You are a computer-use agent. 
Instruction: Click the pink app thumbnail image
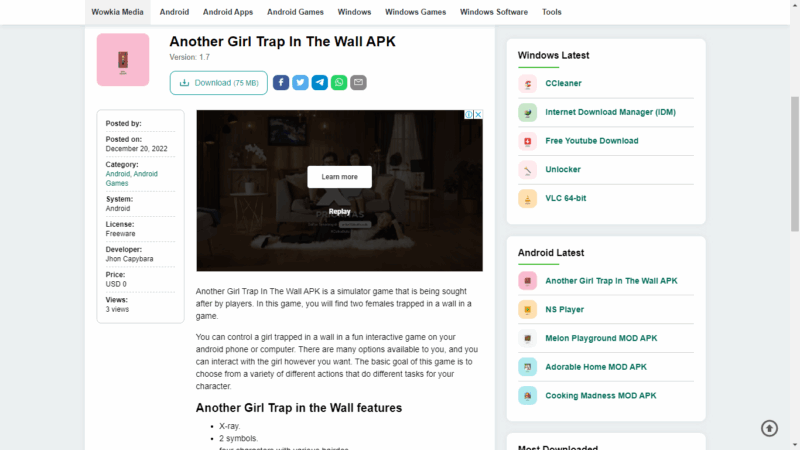tap(123, 60)
